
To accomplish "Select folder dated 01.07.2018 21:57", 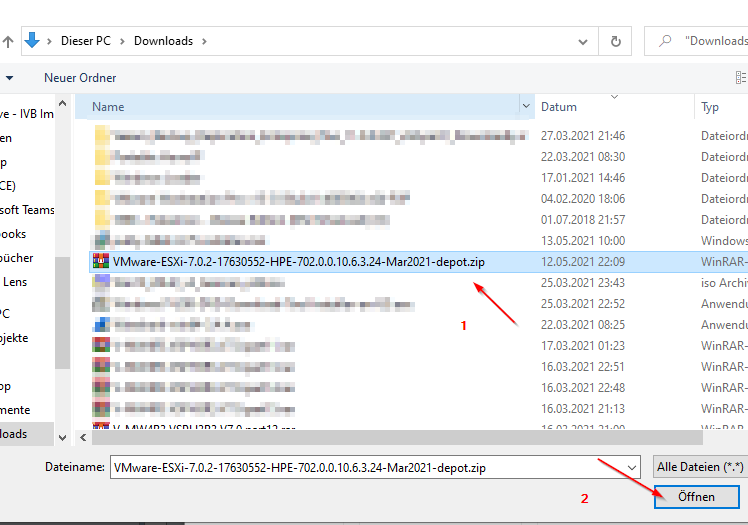I will pyautogui.click(x=102, y=219).
